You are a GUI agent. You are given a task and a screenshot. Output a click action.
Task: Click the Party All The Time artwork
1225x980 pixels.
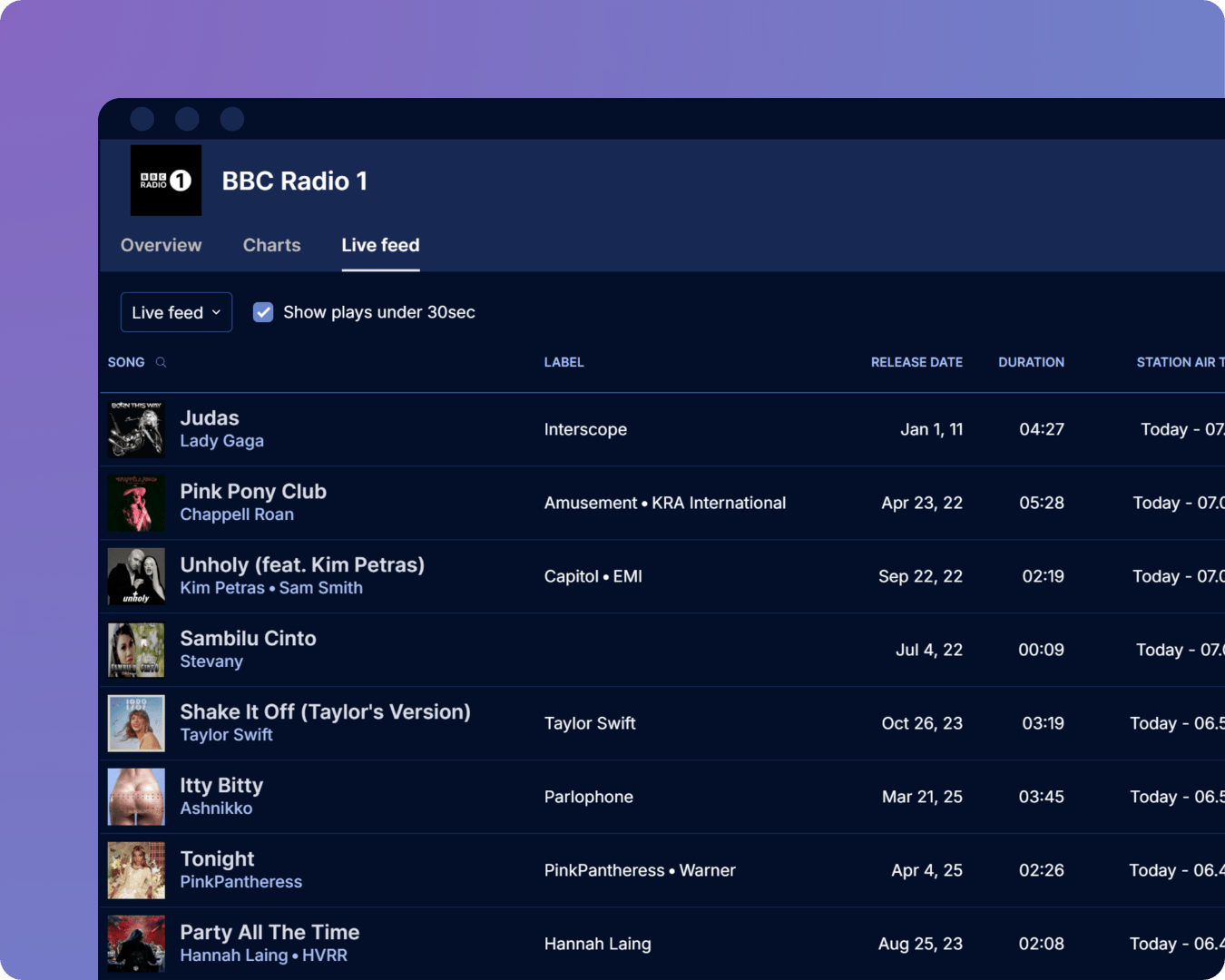(135, 943)
